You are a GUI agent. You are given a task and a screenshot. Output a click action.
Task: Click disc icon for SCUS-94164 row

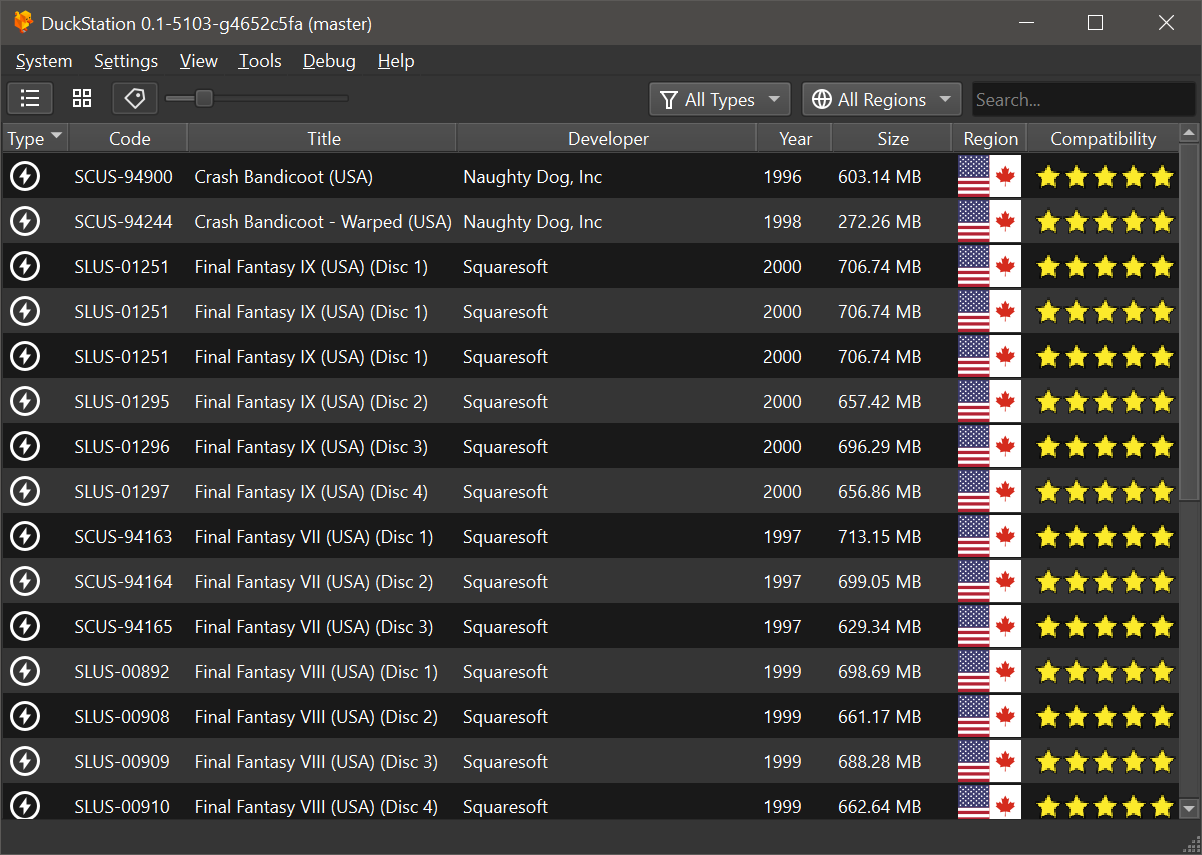[25, 582]
